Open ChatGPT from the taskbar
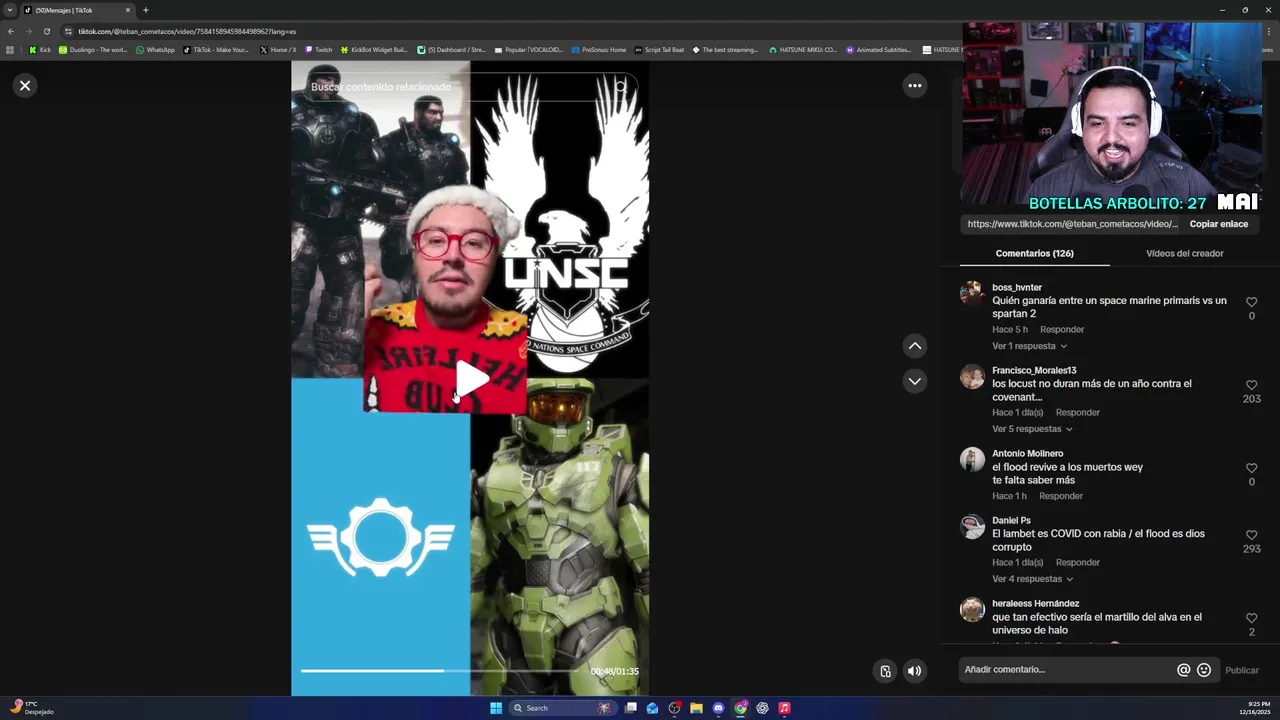The width and height of the screenshot is (1280, 720). [x=762, y=708]
